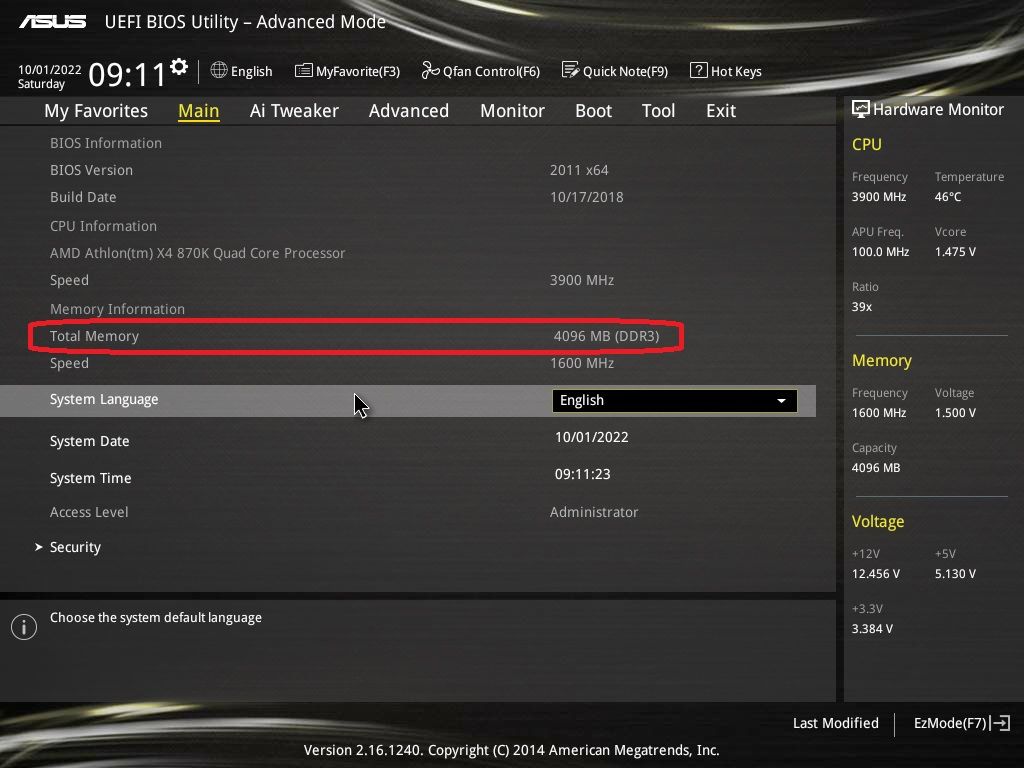Click the help text about default language
Image resolution: width=1024 pixels, height=768 pixels.
click(x=155, y=618)
